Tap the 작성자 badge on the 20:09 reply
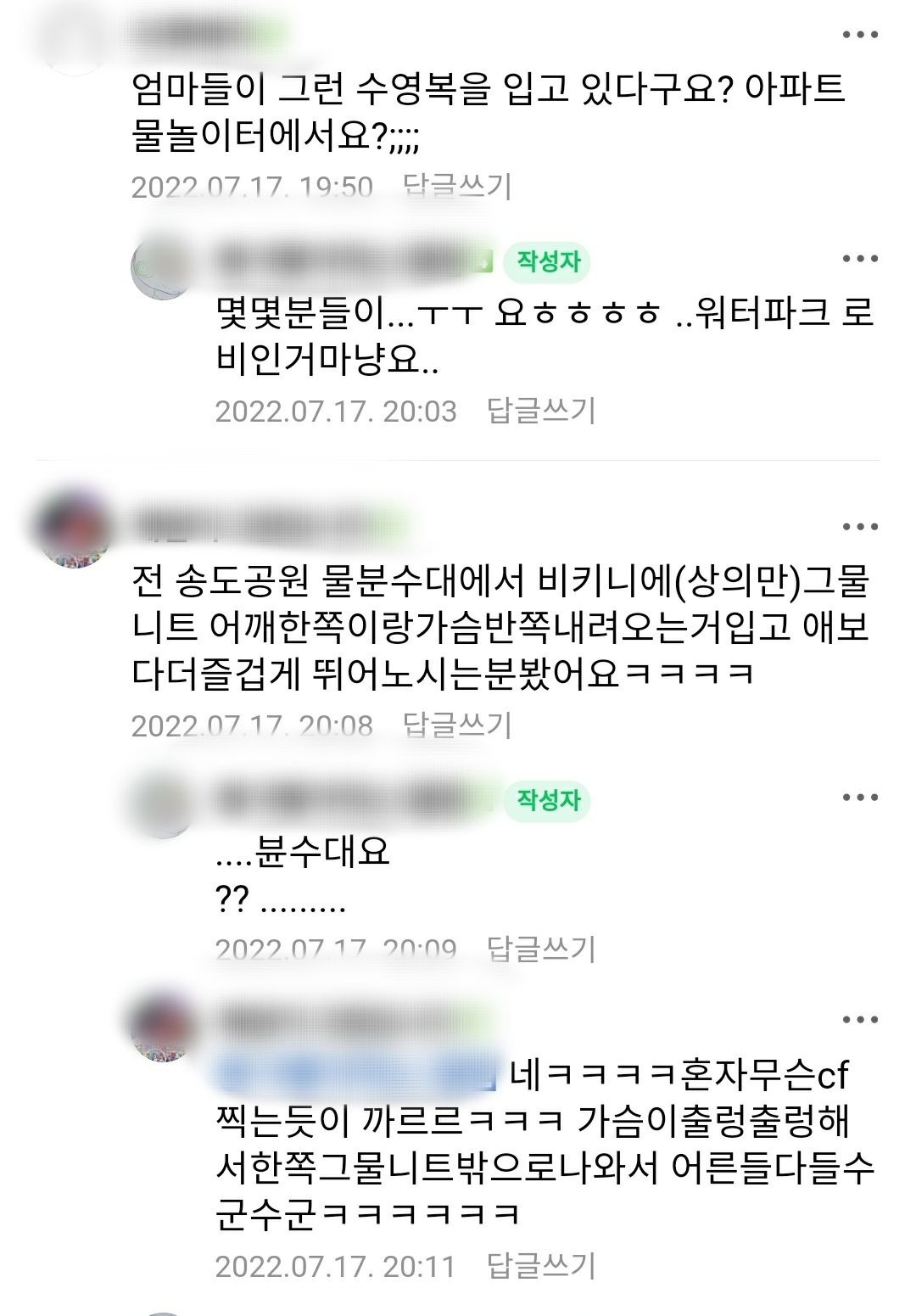916x1316 pixels. click(x=547, y=800)
